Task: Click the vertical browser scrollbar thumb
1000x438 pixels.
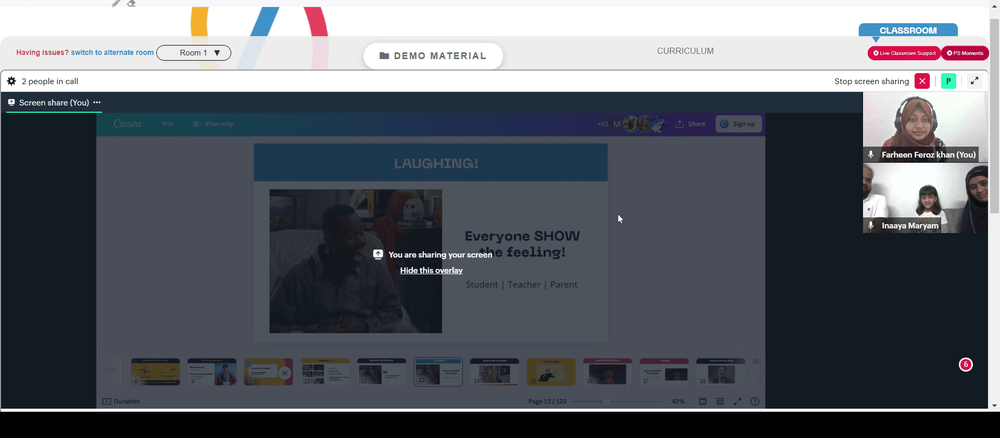Action: click(994, 115)
